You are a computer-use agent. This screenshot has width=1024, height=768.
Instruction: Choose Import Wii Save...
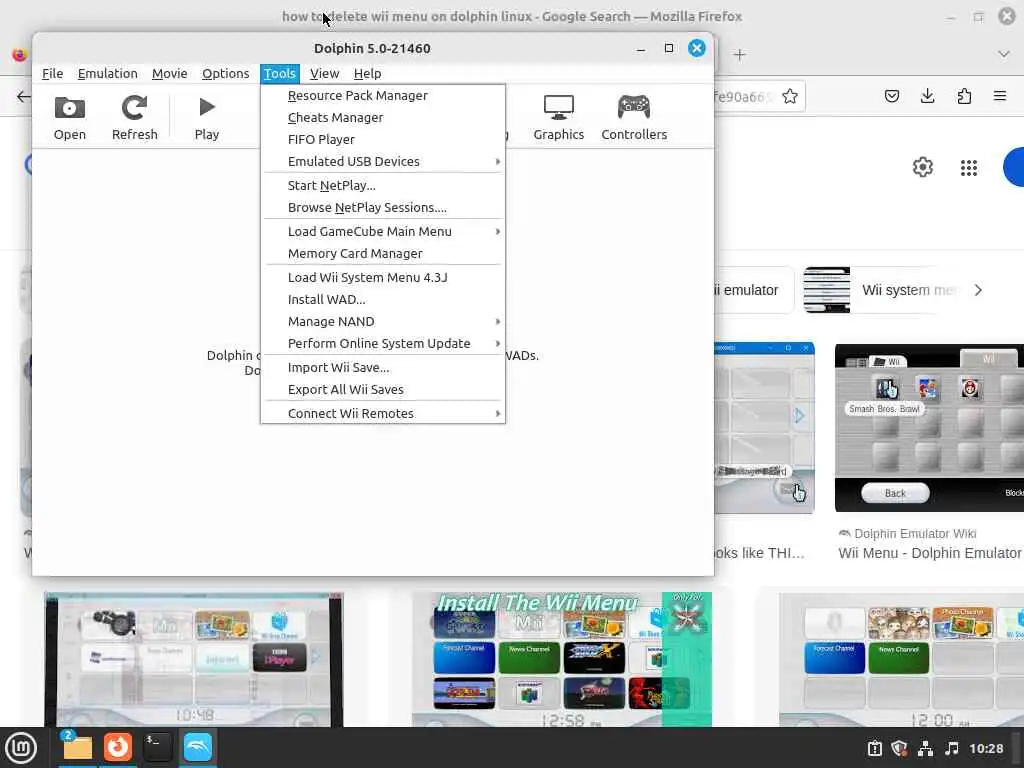click(383, 368)
